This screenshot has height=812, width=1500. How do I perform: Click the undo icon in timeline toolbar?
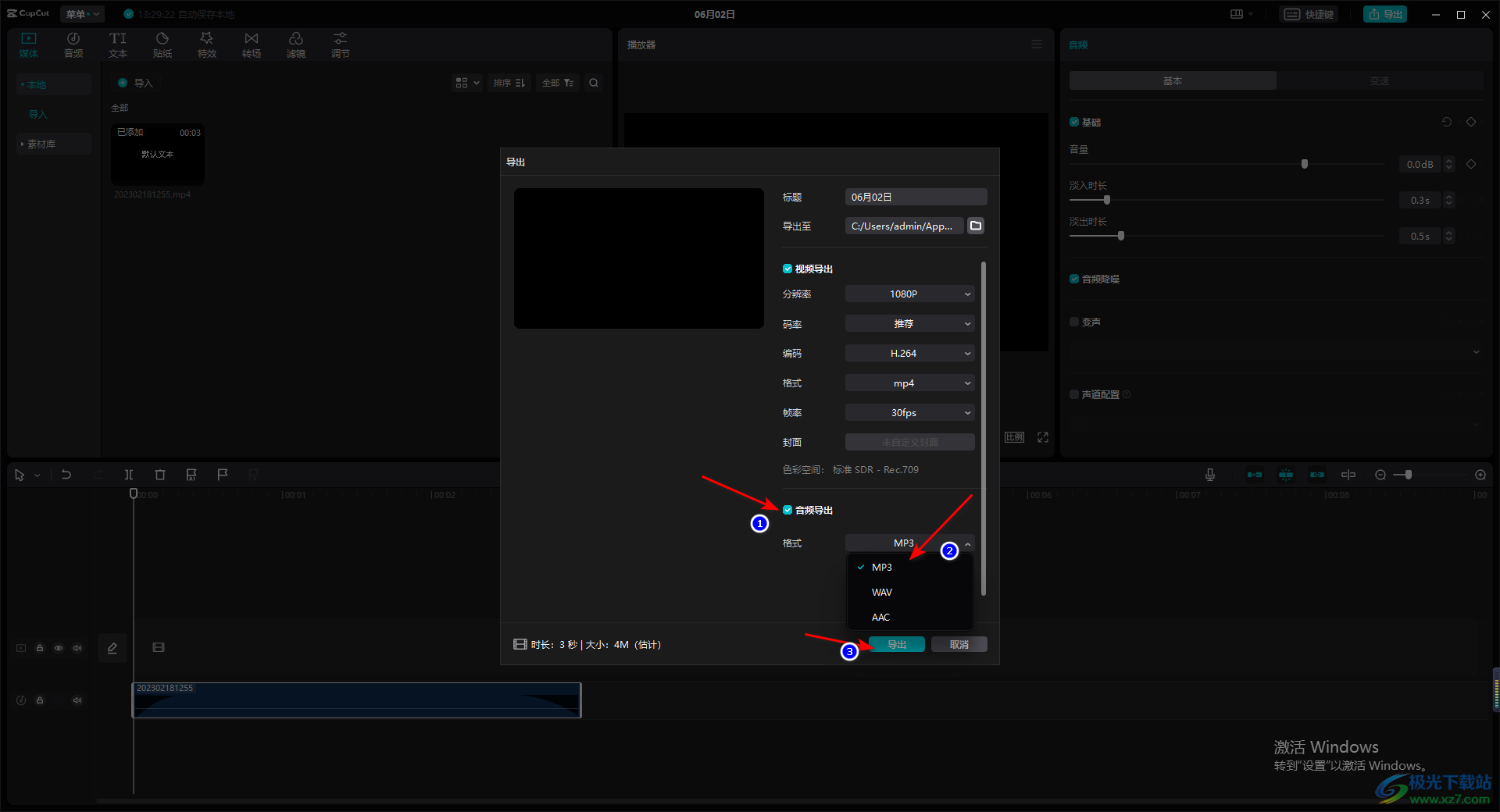click(66, 475)
